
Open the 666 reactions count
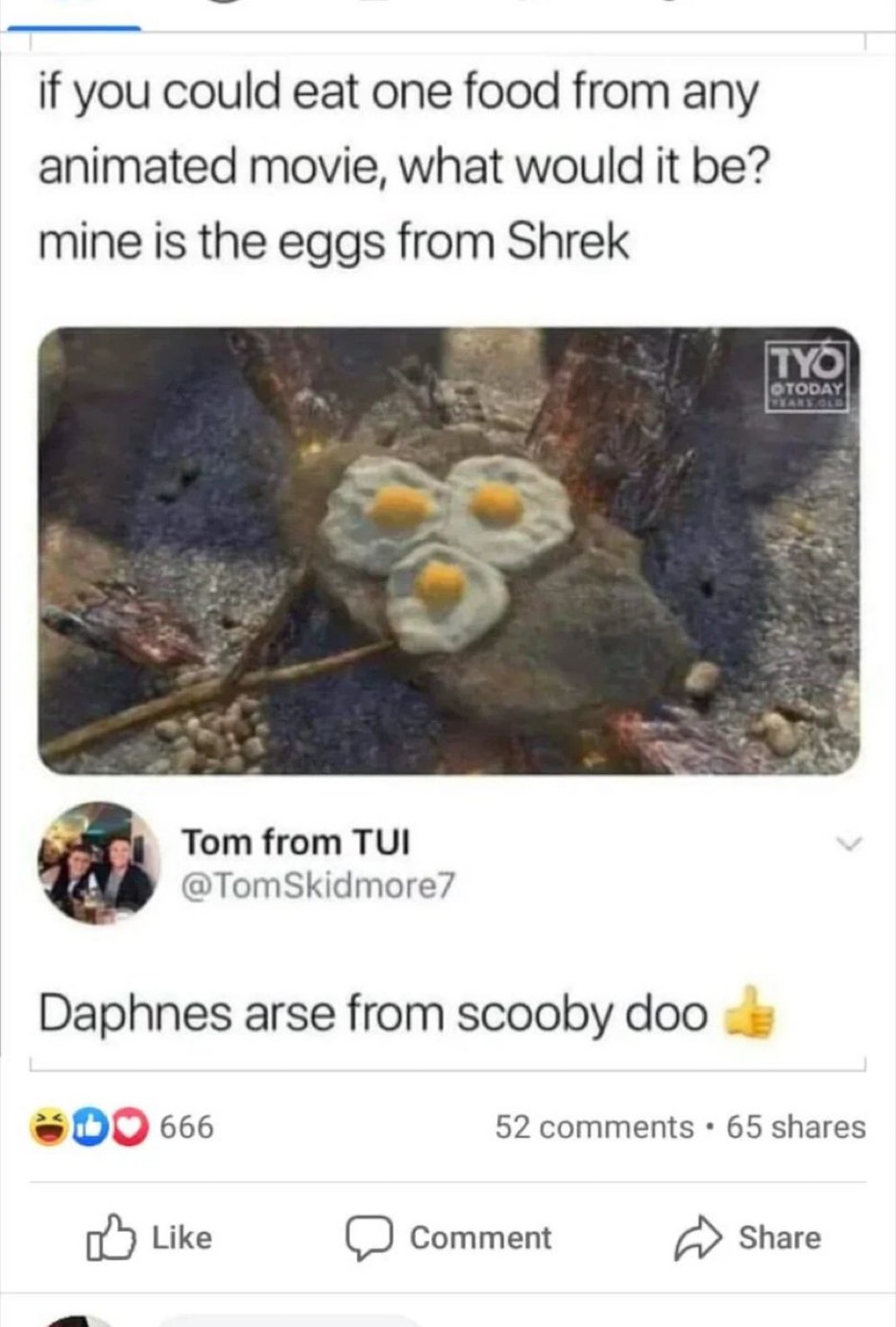[x=186, y=1126]
